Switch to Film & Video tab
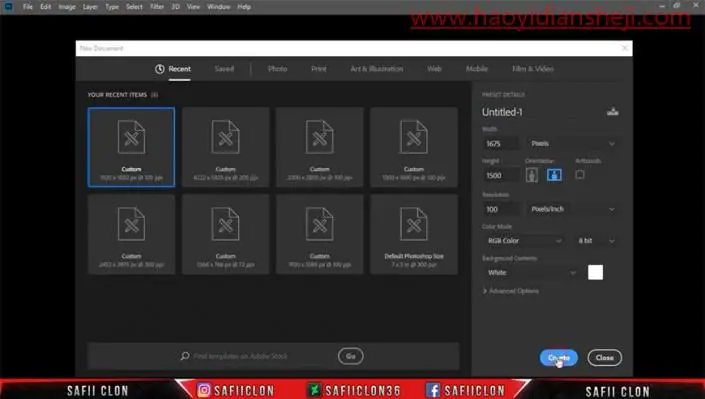This screenshot has width=705, height=399. 532,69
